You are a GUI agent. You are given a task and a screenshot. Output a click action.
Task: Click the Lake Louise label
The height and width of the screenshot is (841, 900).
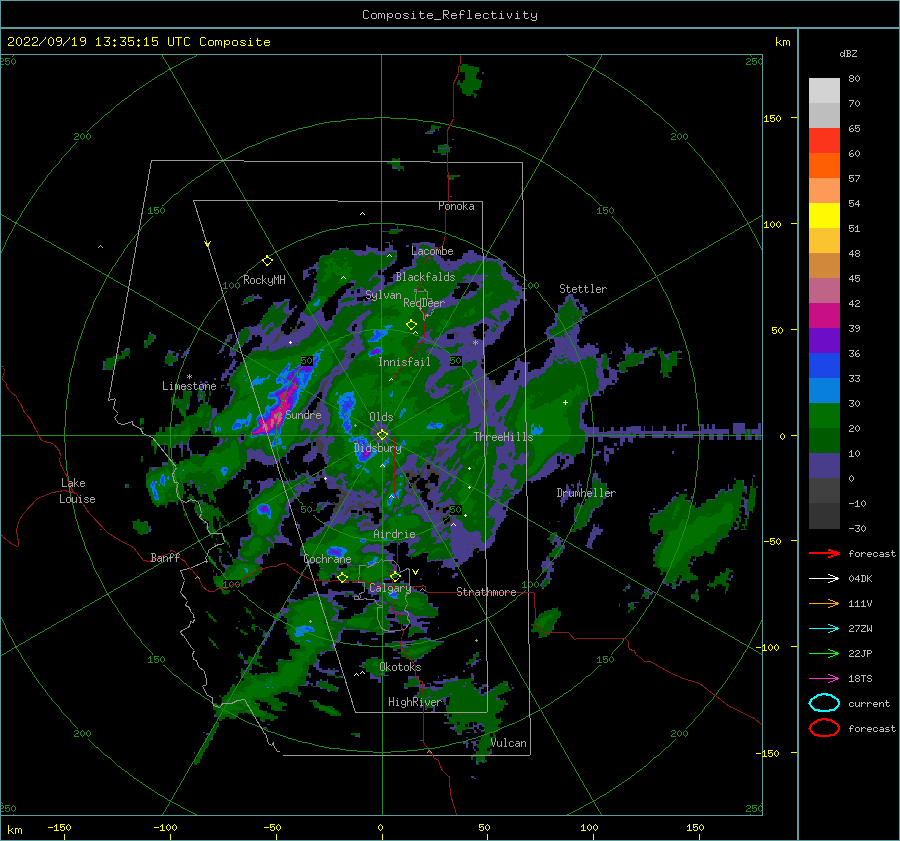pos(77,491)
